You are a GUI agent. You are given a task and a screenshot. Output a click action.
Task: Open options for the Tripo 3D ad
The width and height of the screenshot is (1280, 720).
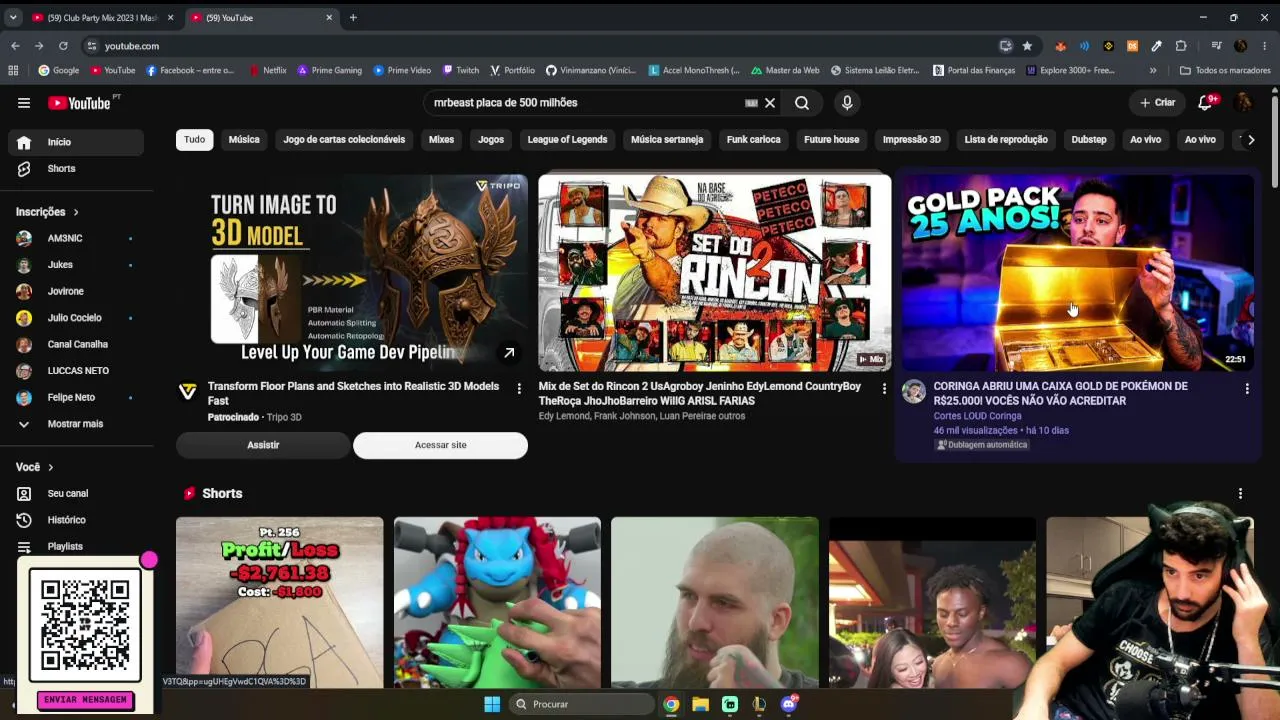(x=519, y=388)
